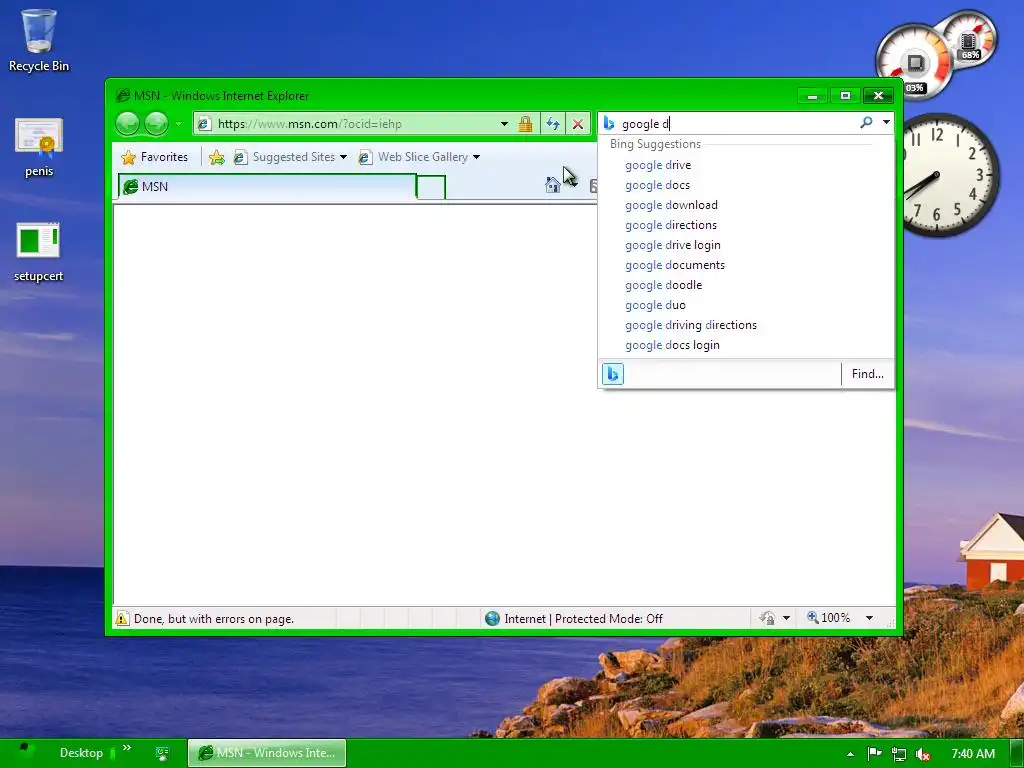
Task: Click 'Done, but with errors on page' status
Action: [x=214, y=619]
